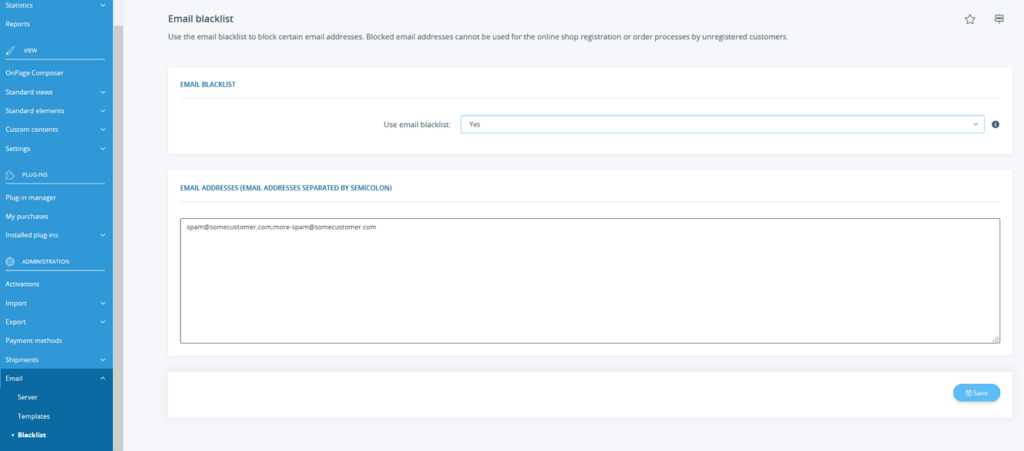Go to My purchases
This screenshot has width=1024, height=451.
point(27,216)
